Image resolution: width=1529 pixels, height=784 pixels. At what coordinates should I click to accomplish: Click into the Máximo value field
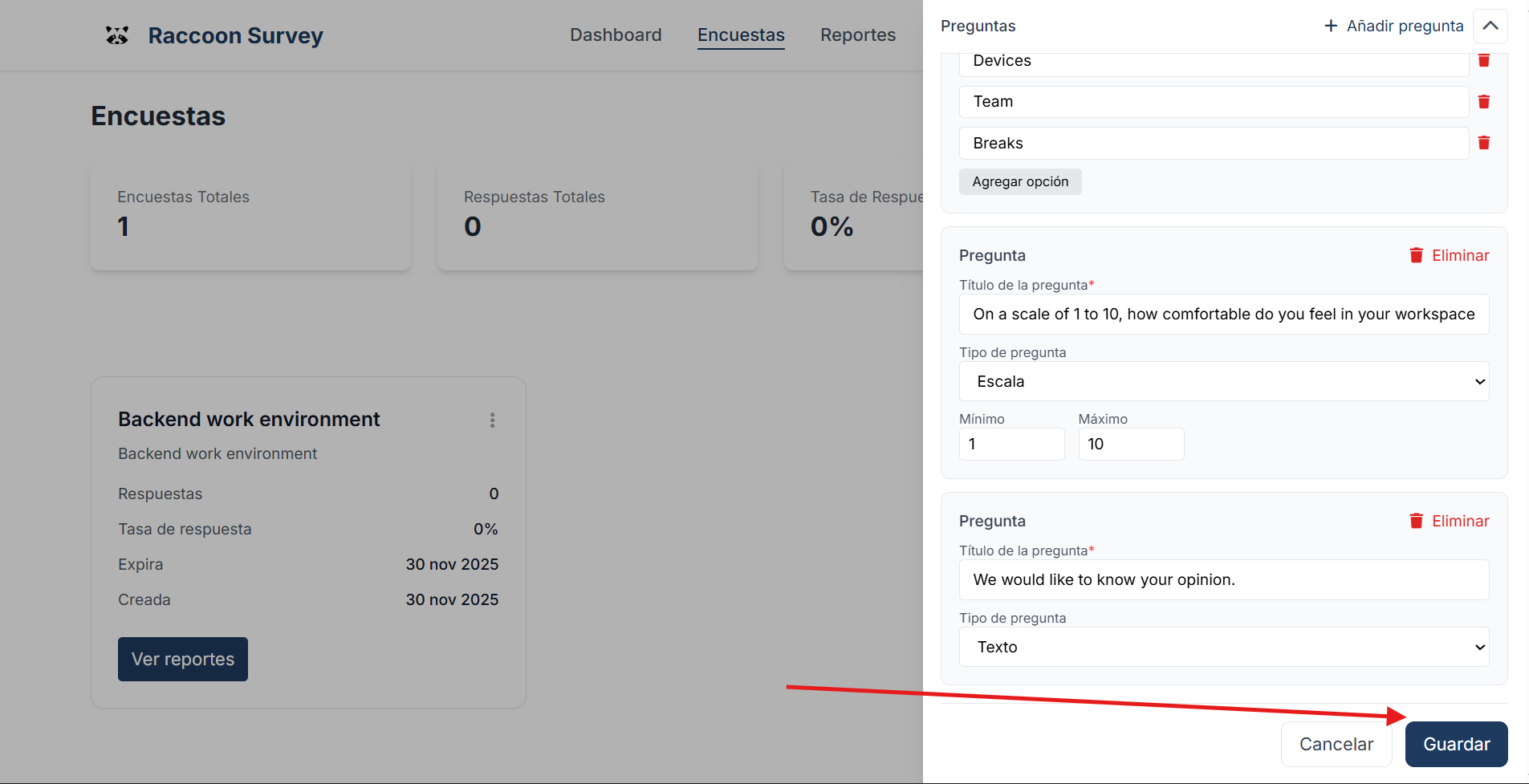coord(1130,444)
